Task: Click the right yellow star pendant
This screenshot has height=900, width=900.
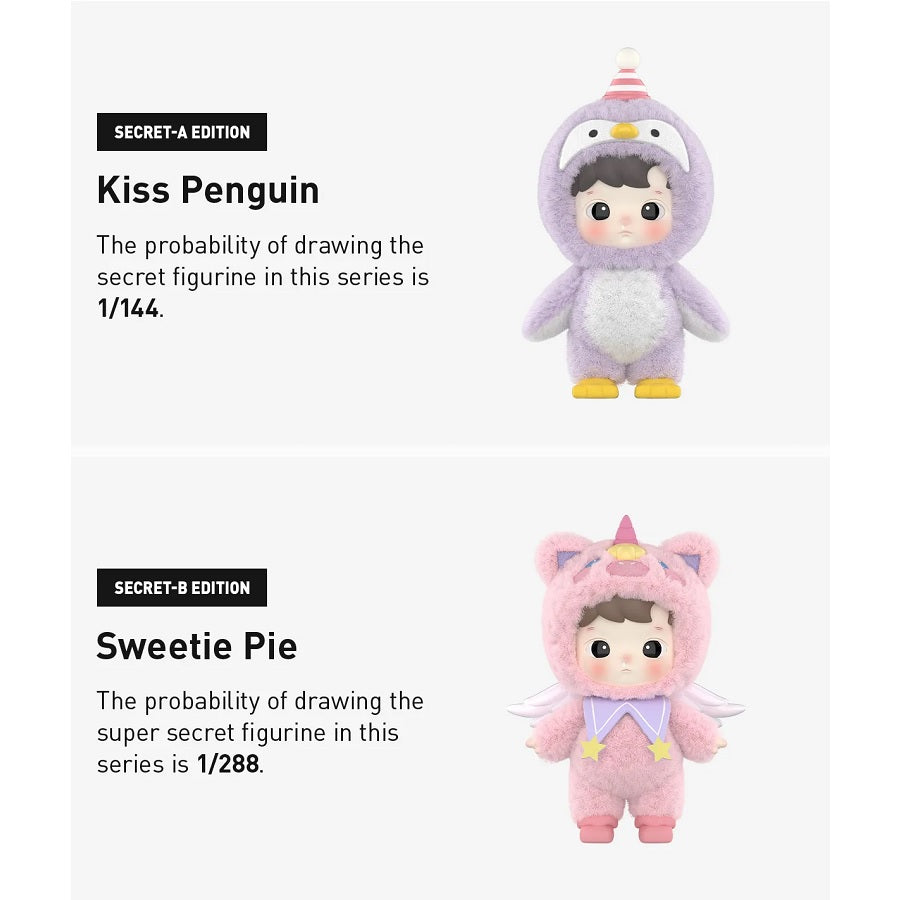Action: 660,748
